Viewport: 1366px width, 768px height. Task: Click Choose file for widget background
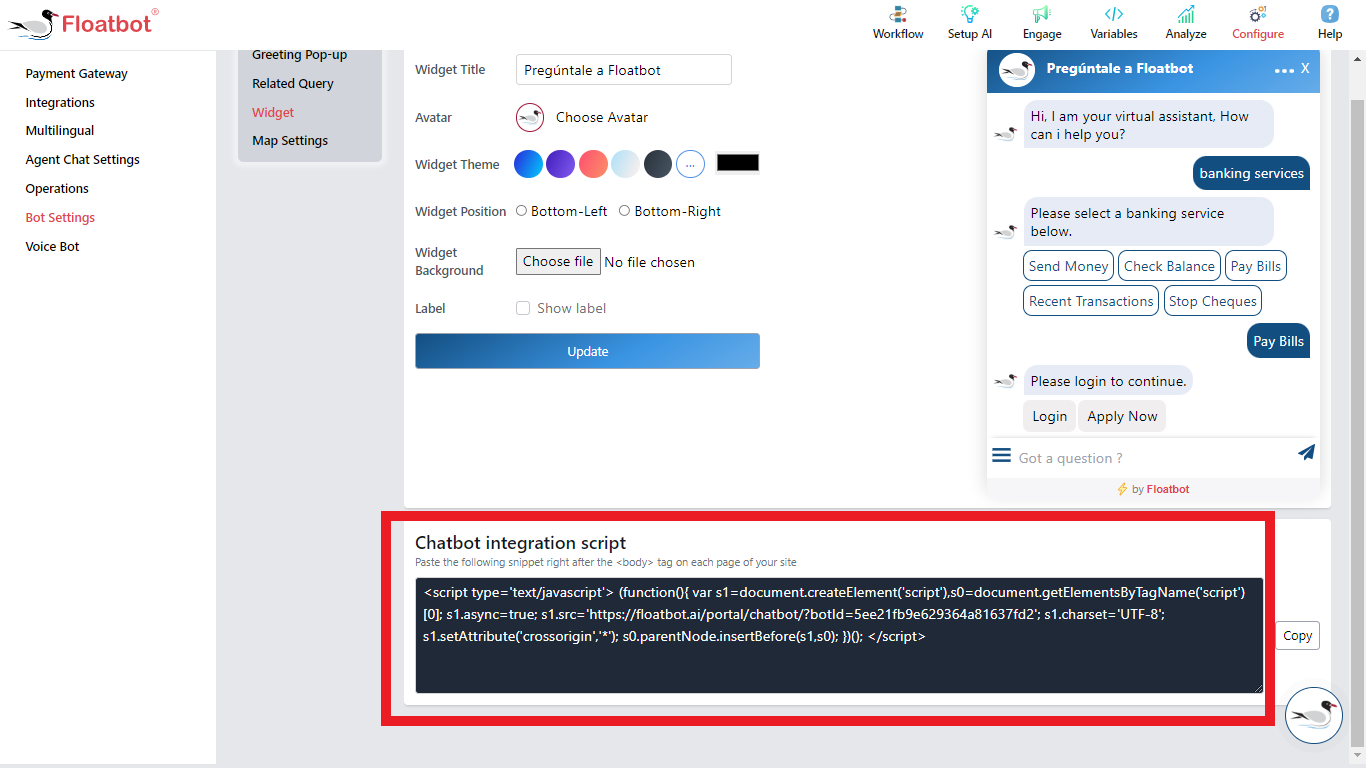(558, 262)
